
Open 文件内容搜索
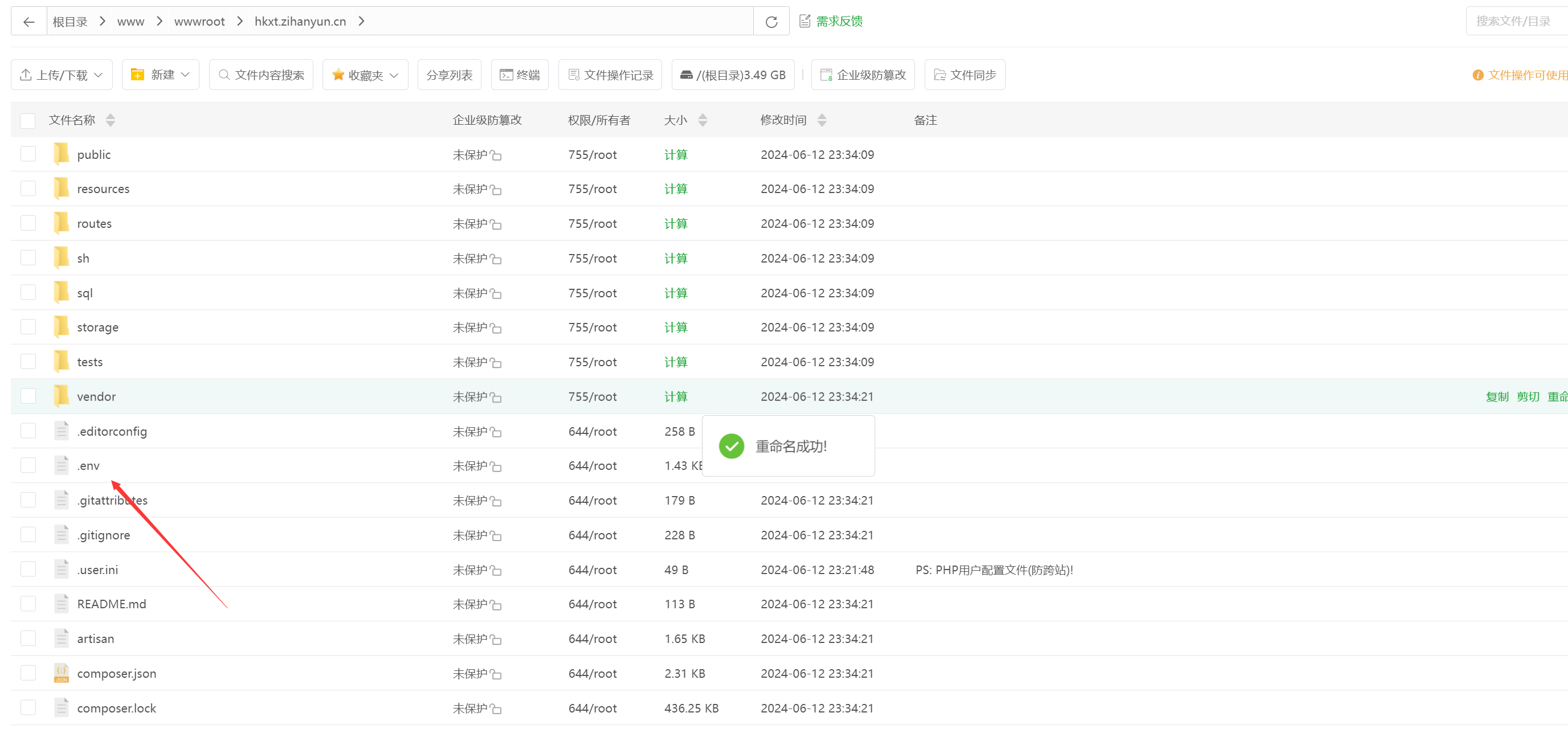[261, 75]
